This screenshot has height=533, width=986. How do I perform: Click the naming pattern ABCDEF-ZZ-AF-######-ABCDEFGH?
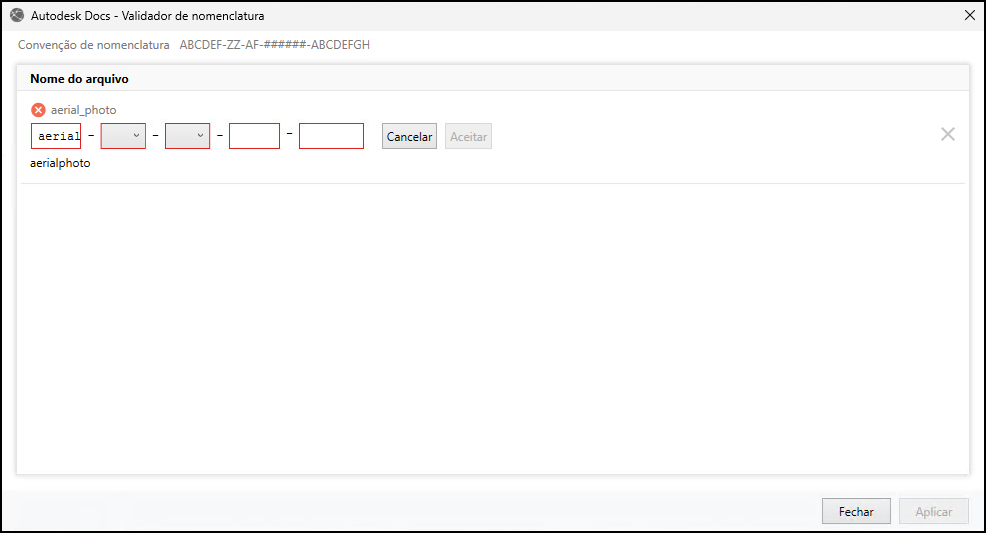click(x=275, y=45)
